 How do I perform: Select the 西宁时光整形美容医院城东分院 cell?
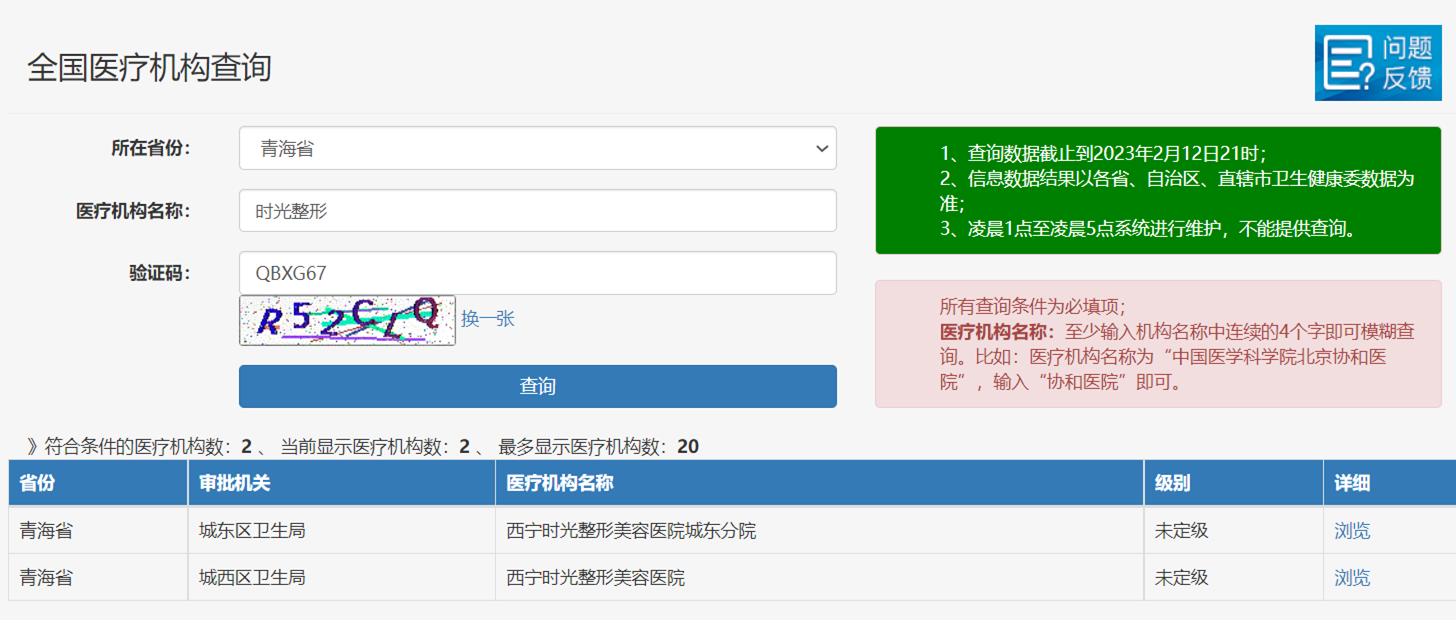[x=819, y=531]
